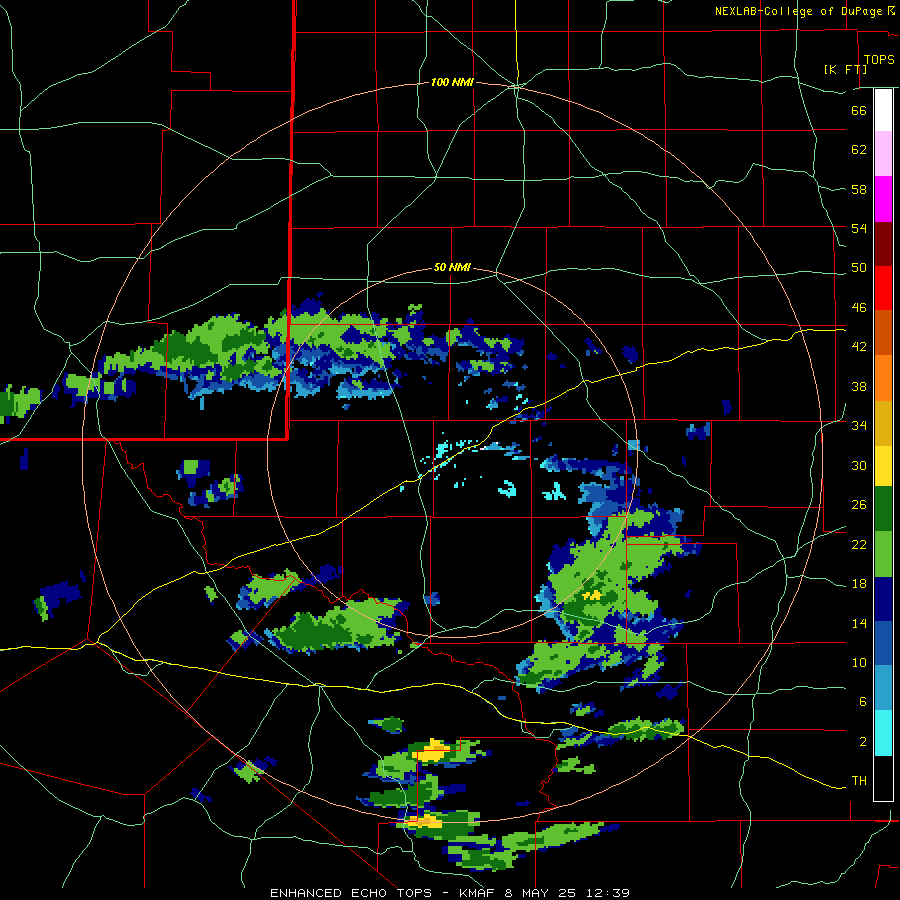Click the 2 legend value
The image size is (900, 900).
tap(863, 742)
